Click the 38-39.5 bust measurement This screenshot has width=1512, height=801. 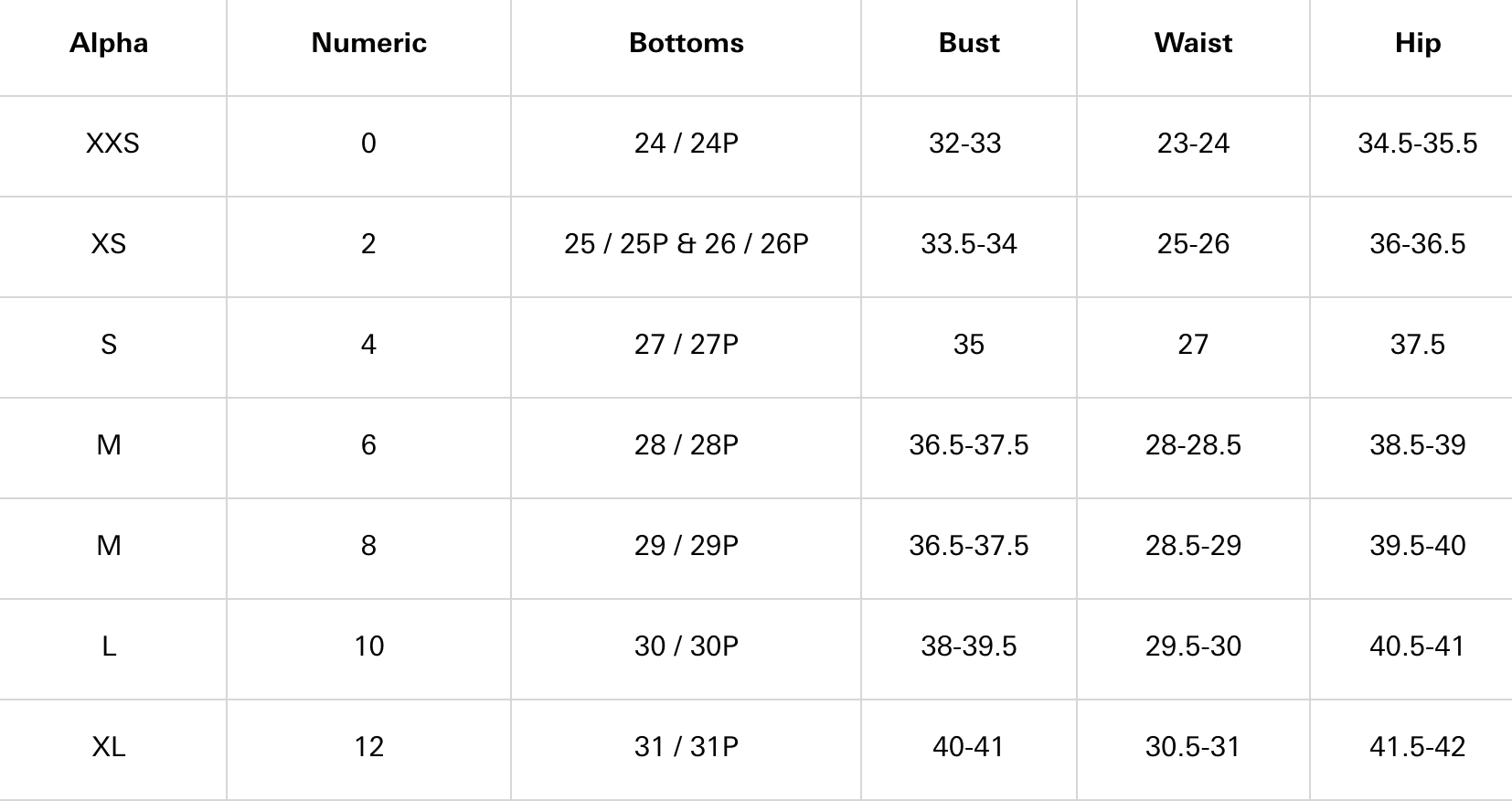[x=968, y=646]
